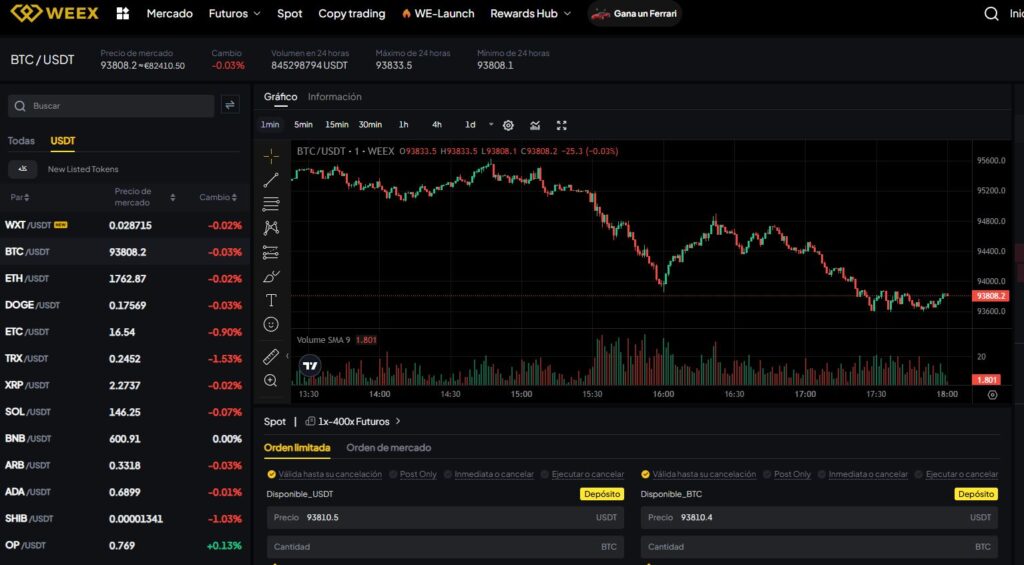The image size is (1024, 565).
Task: Click the chart zoom-in magnifier tool
Action: [x=271, y=381]
